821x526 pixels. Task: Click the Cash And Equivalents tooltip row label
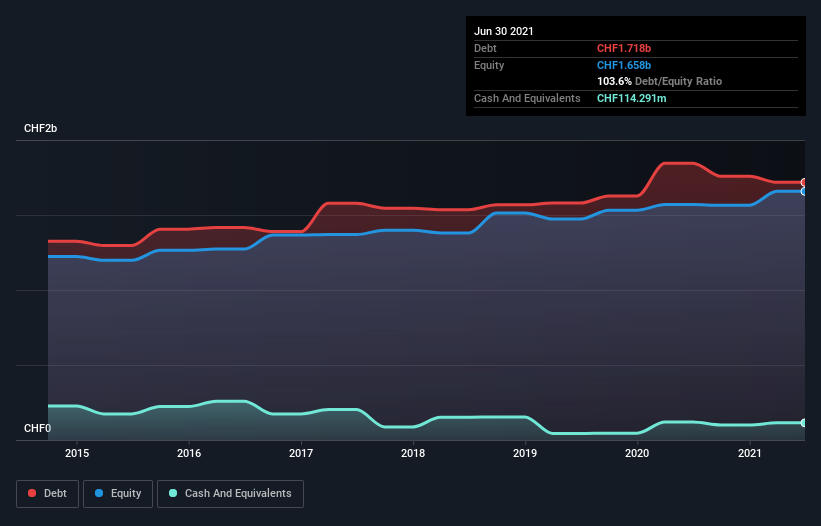coord(527,98)
